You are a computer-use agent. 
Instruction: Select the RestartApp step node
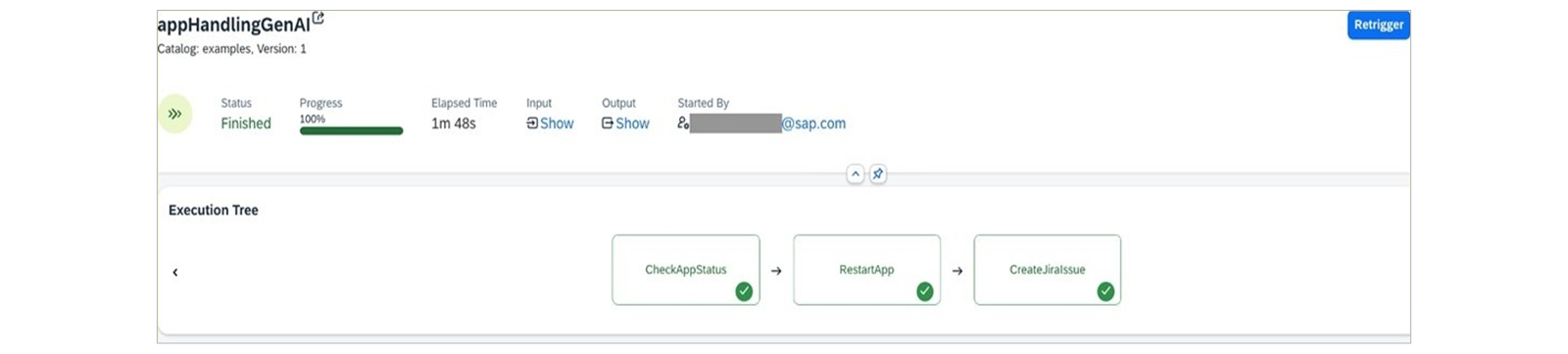(x=866, y=270)
